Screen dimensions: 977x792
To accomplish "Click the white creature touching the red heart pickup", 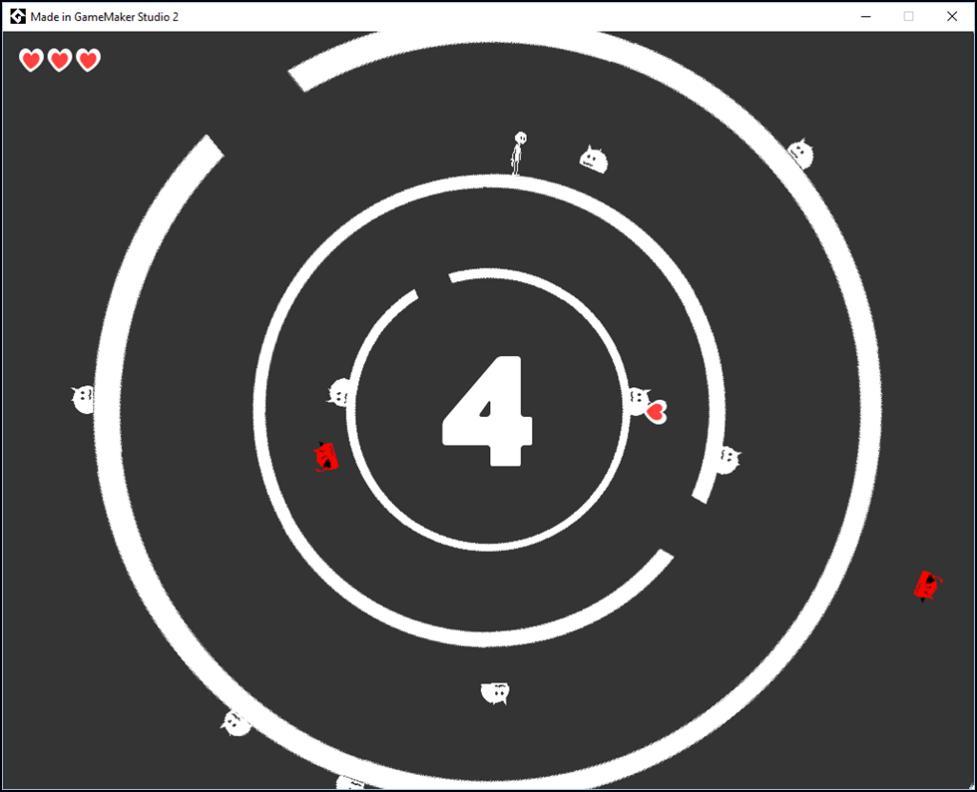I will pos(637,400).
